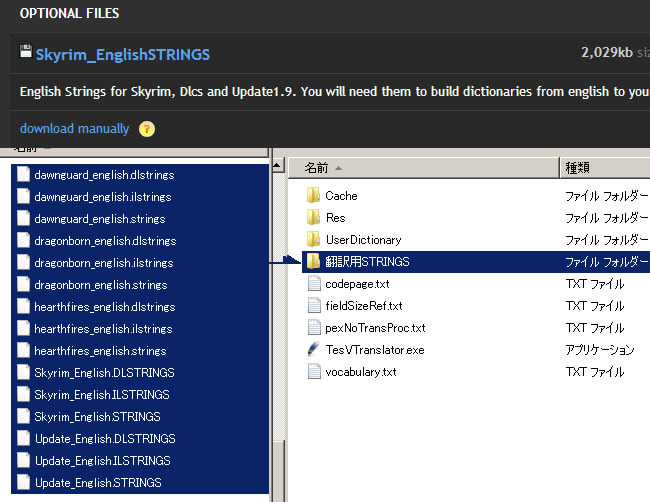Select the vocabulary.txt file name
Viewport: 650px width, 502px height.
361,372
